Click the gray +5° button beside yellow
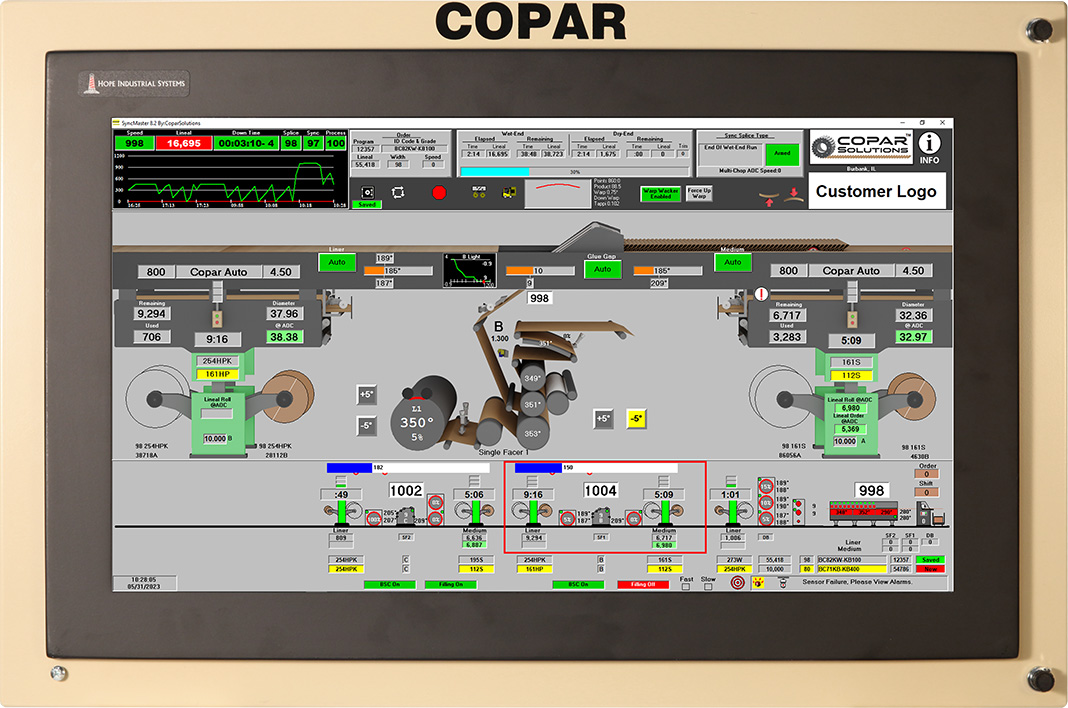Screen dimensions: 1068x708 pyautogui.click(x=603, y=418)
